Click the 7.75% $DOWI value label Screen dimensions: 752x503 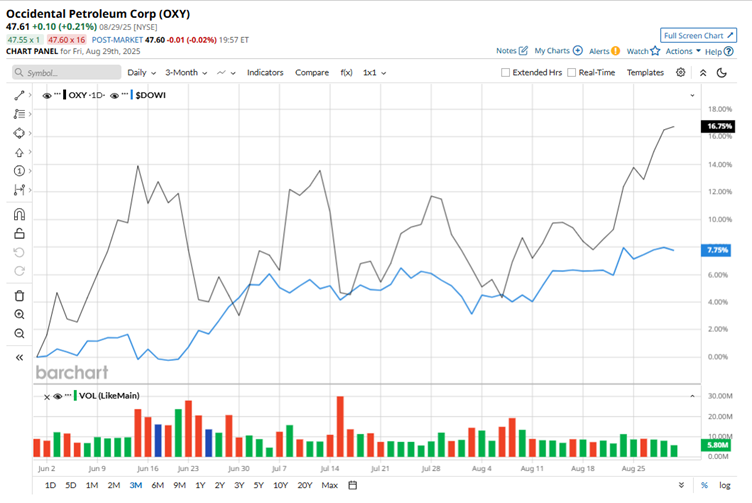tap(716, 250)
